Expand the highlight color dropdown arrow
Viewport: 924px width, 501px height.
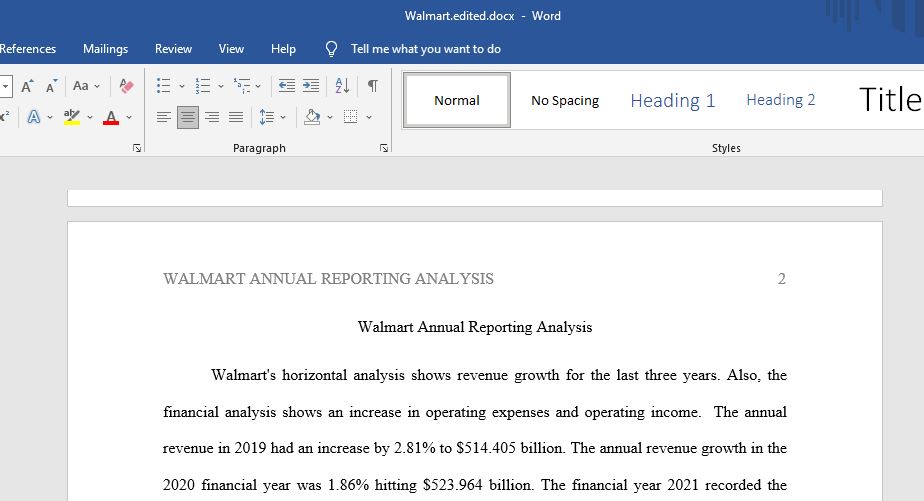[x=90, y=117]
